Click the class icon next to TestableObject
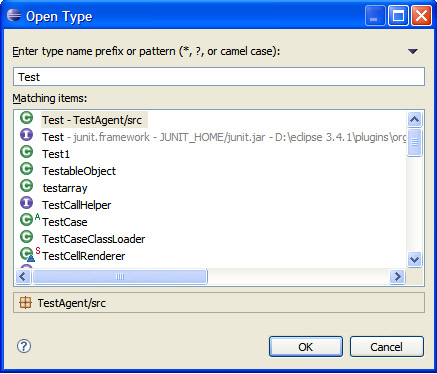Viewport: 437px width, 374px height. pyautogui.click(x=26, y=169)
